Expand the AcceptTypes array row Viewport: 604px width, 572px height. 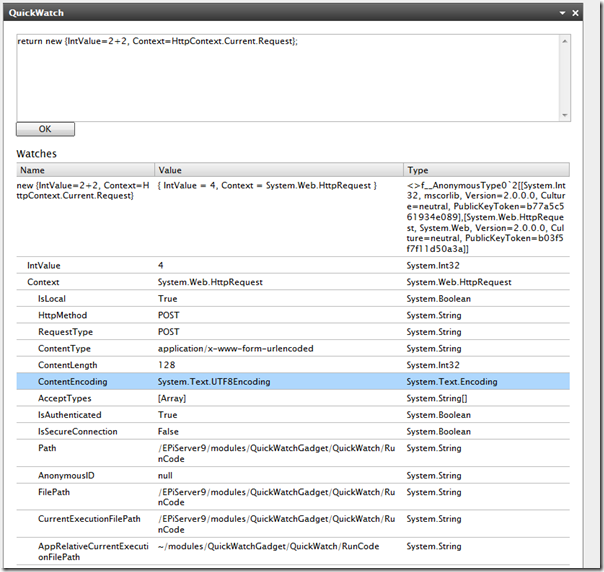coord(64,398)
